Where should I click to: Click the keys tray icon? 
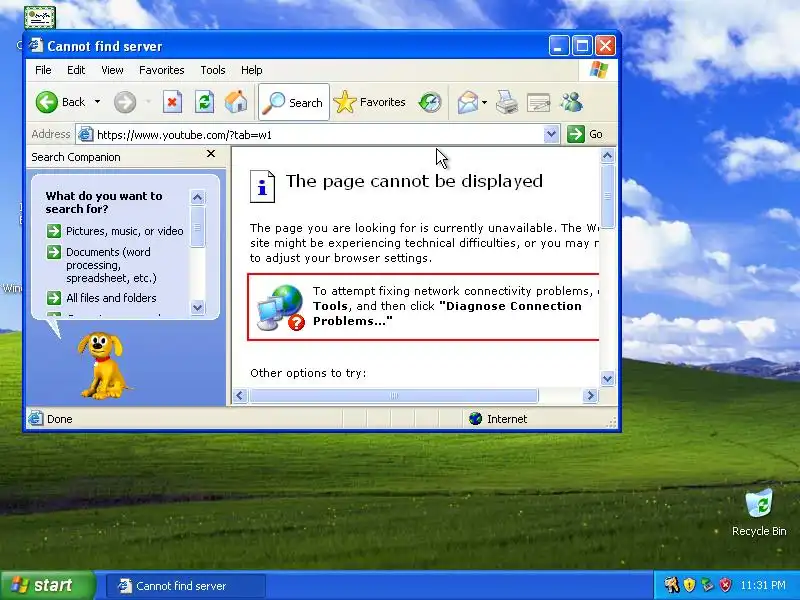671,585
